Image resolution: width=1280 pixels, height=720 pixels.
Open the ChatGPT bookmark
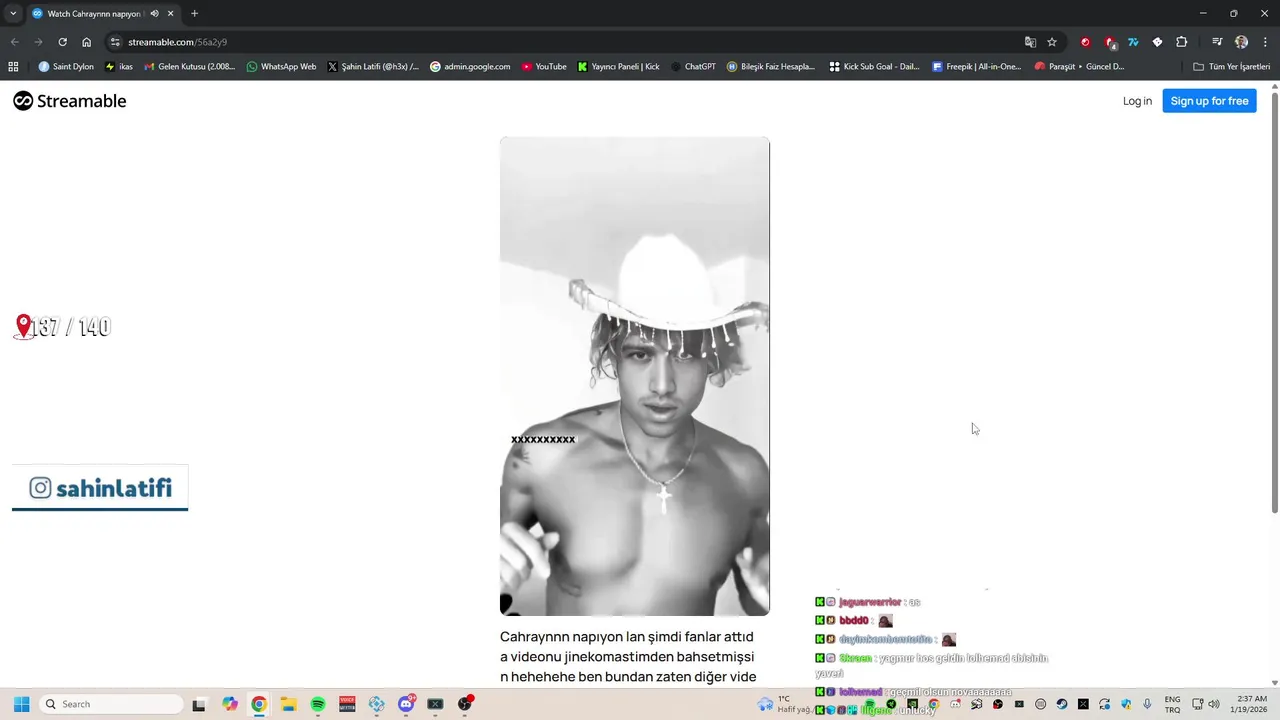[693, 67]
